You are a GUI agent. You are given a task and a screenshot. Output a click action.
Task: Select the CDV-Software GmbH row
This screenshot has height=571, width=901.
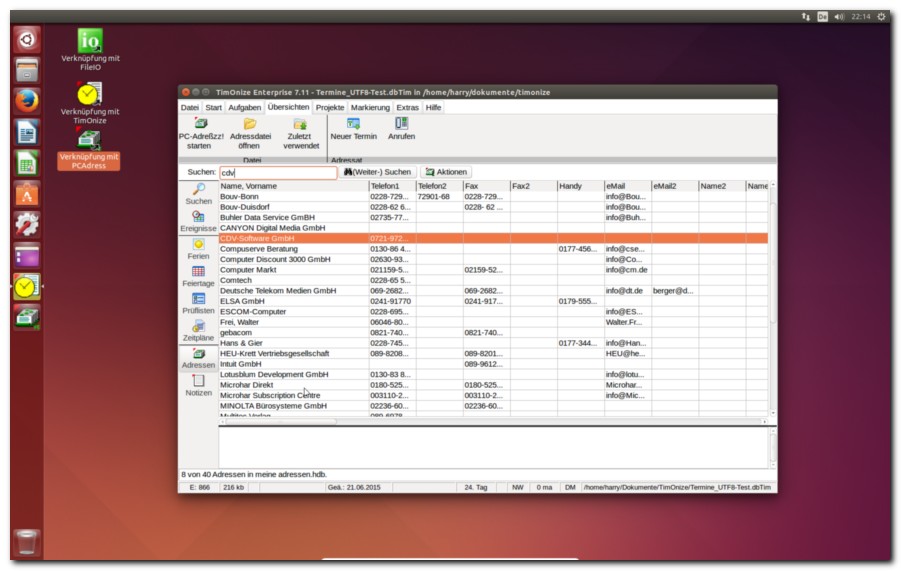[x=493, y=238]
